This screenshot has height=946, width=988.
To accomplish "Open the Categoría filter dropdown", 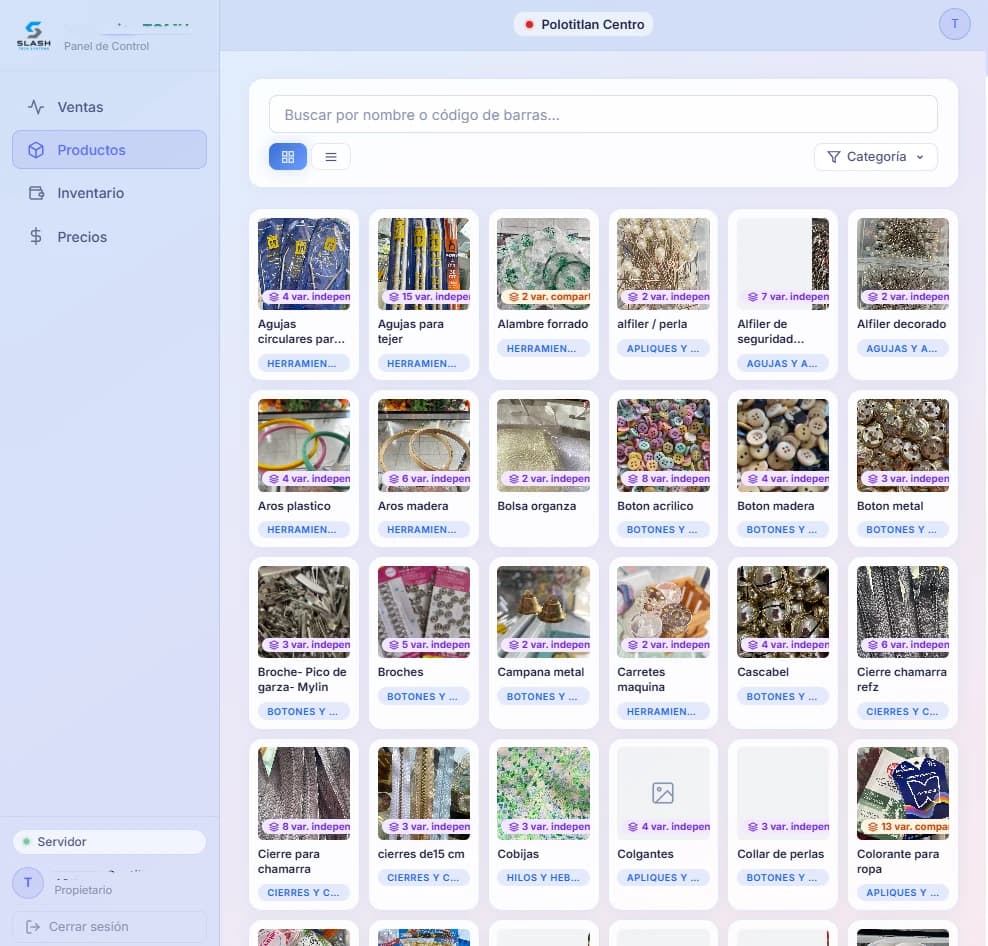I will (x=875, y=156).
